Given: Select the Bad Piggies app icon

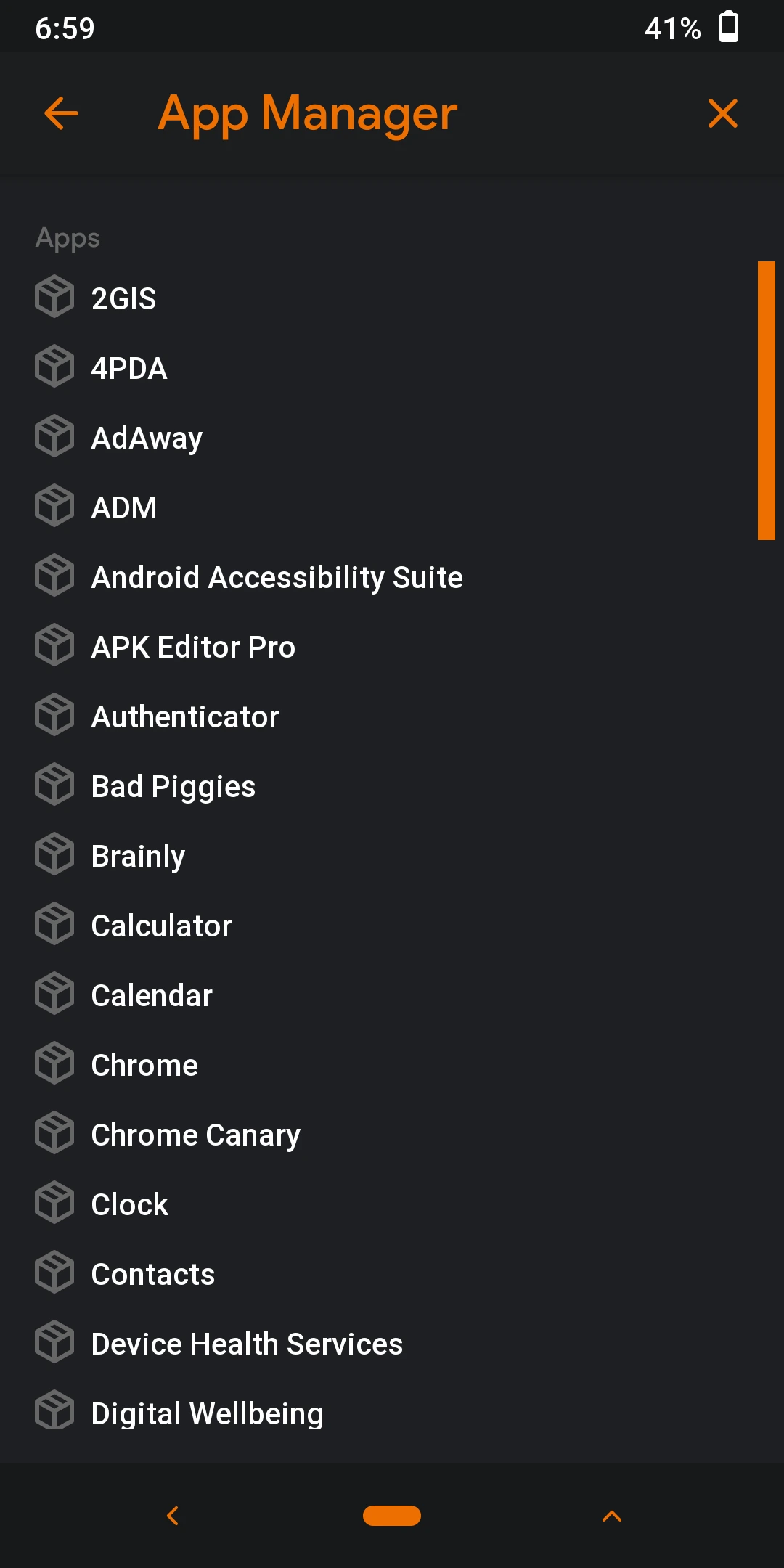Looking at the screenshot, I should pos(54,785).
